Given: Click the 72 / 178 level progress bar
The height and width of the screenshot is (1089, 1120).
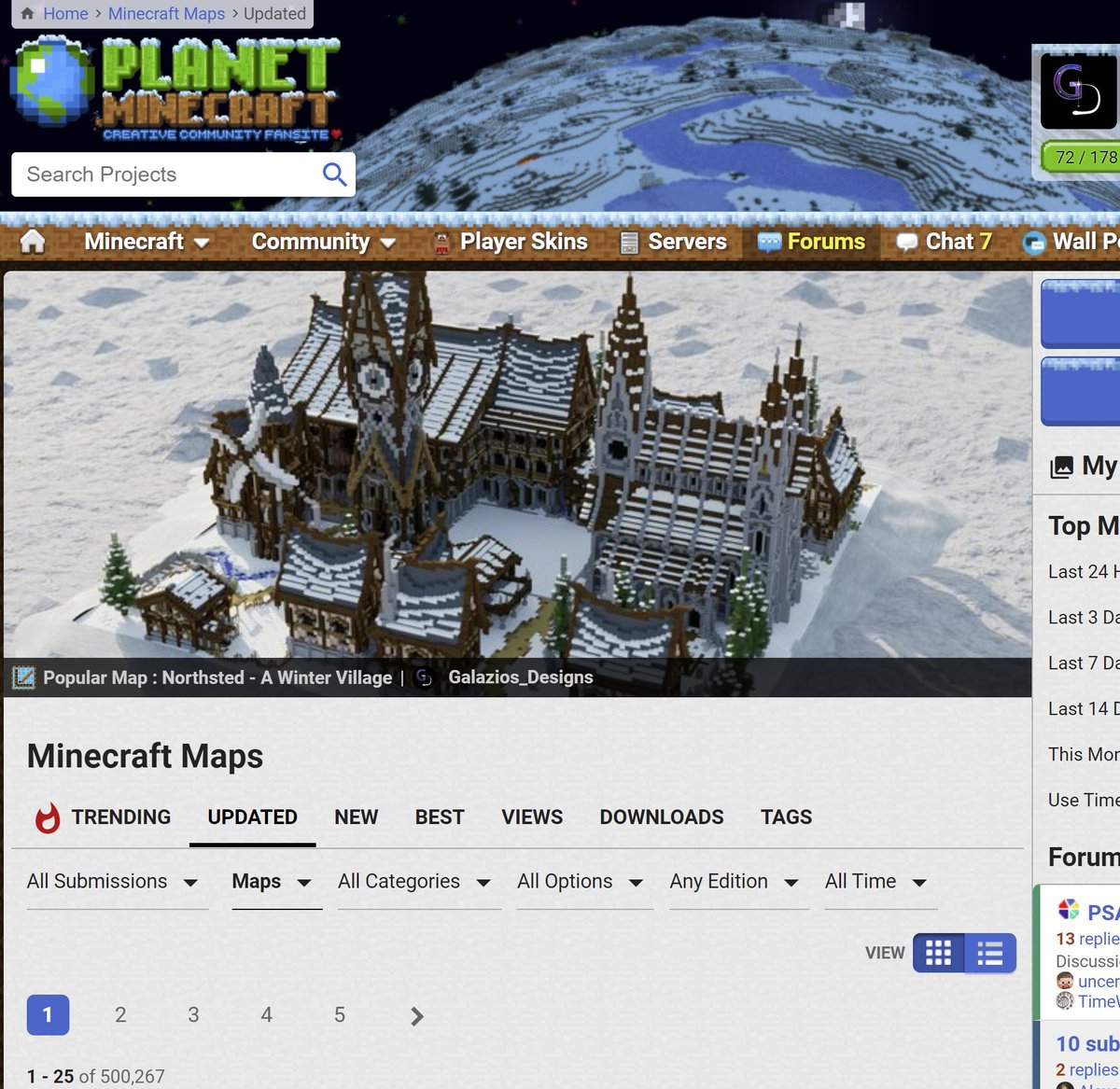Looking at the screenshot, I should 1083,158.
